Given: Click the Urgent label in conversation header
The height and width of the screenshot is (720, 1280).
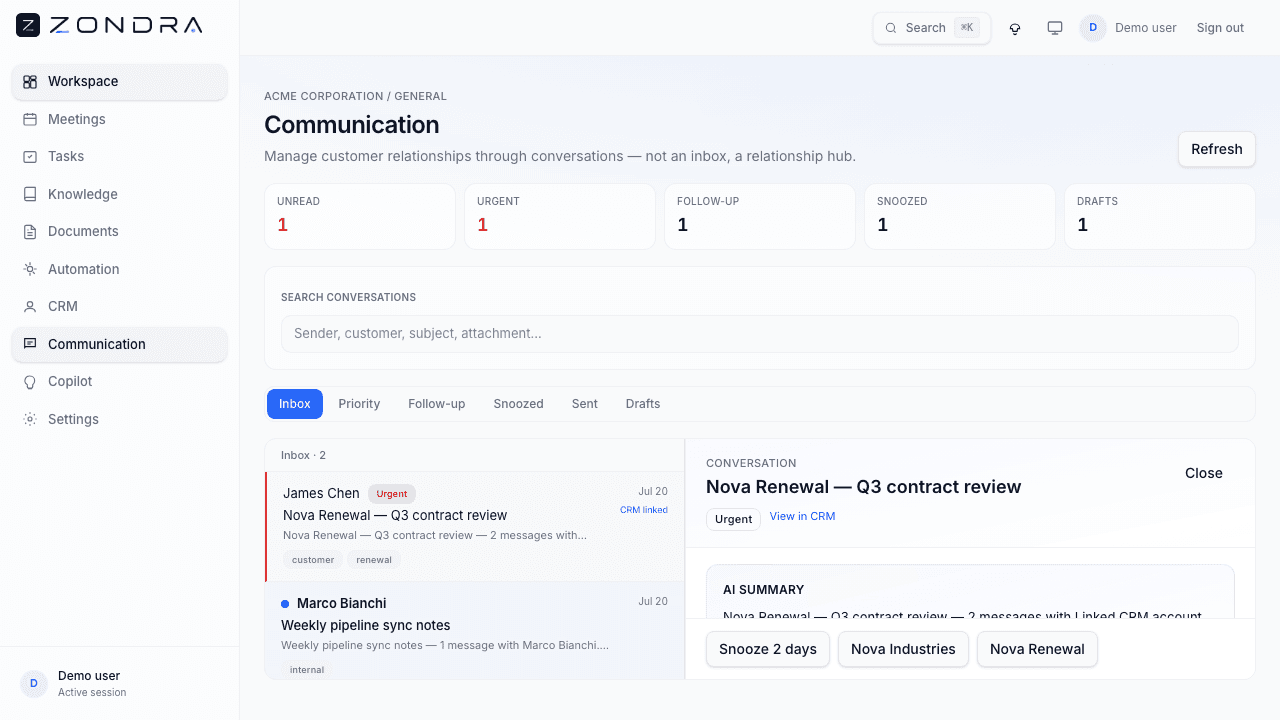Looking at the screenshot, I should [x=734, y=519].
